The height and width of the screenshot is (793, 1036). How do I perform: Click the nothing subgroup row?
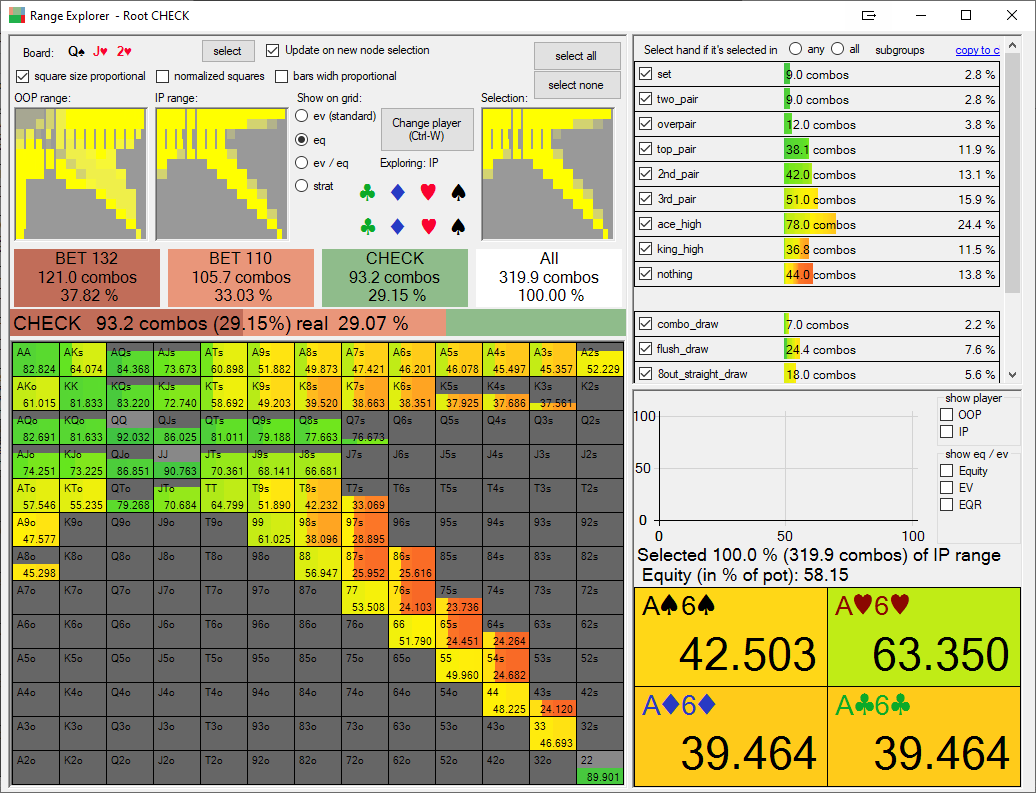(817, 274)
